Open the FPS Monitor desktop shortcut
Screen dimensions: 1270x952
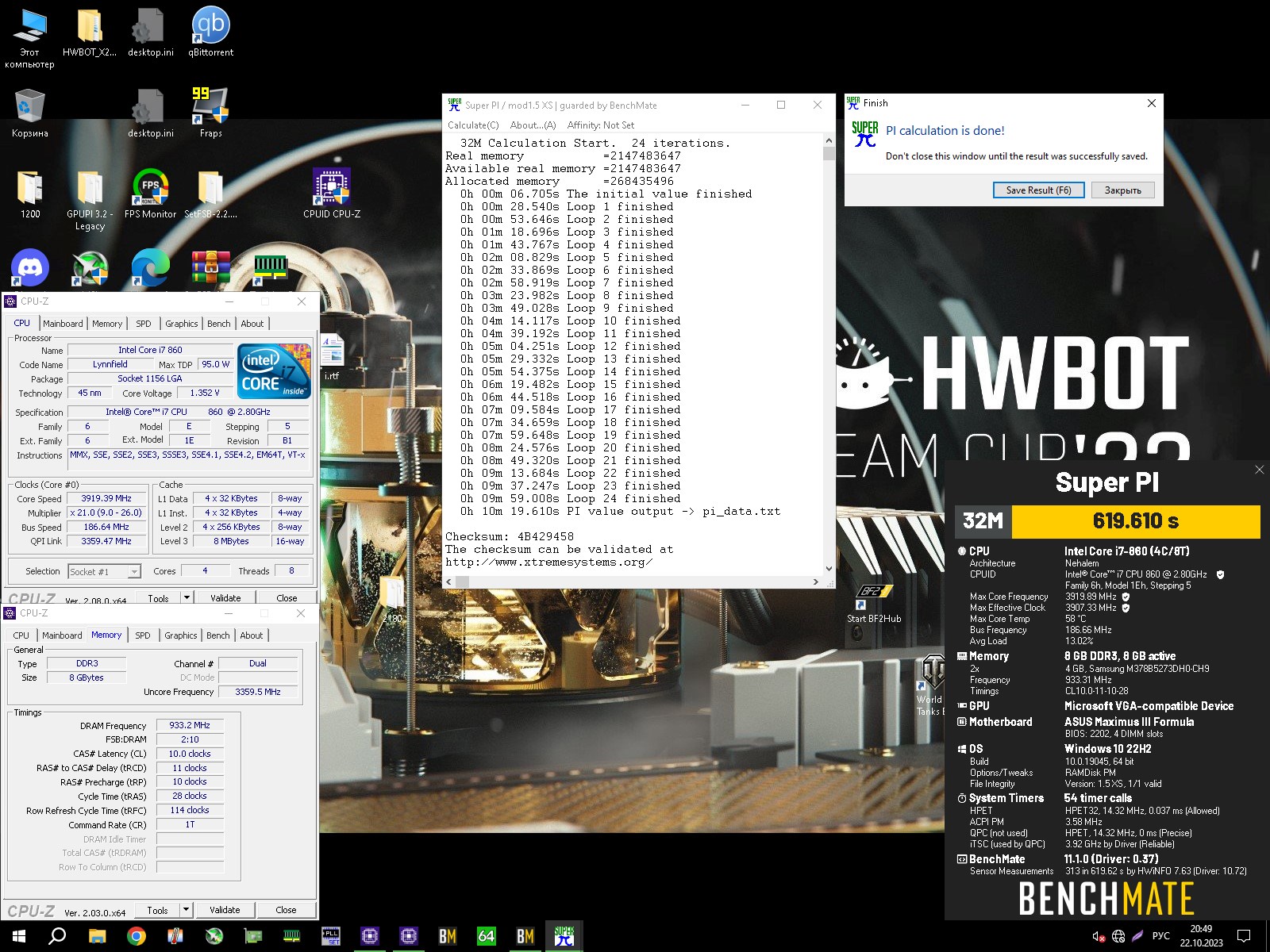150,193
